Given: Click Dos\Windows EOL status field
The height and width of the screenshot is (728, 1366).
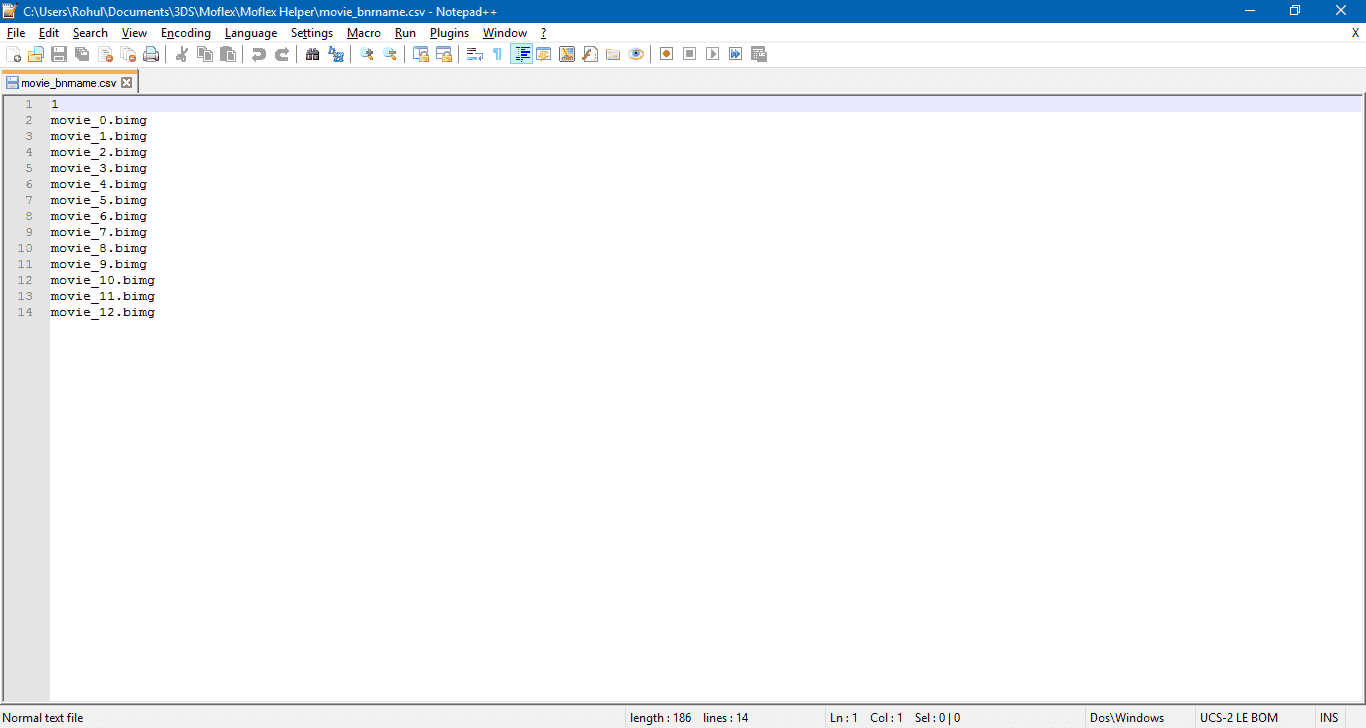Looking at the screenshot, I should 1127,718.
